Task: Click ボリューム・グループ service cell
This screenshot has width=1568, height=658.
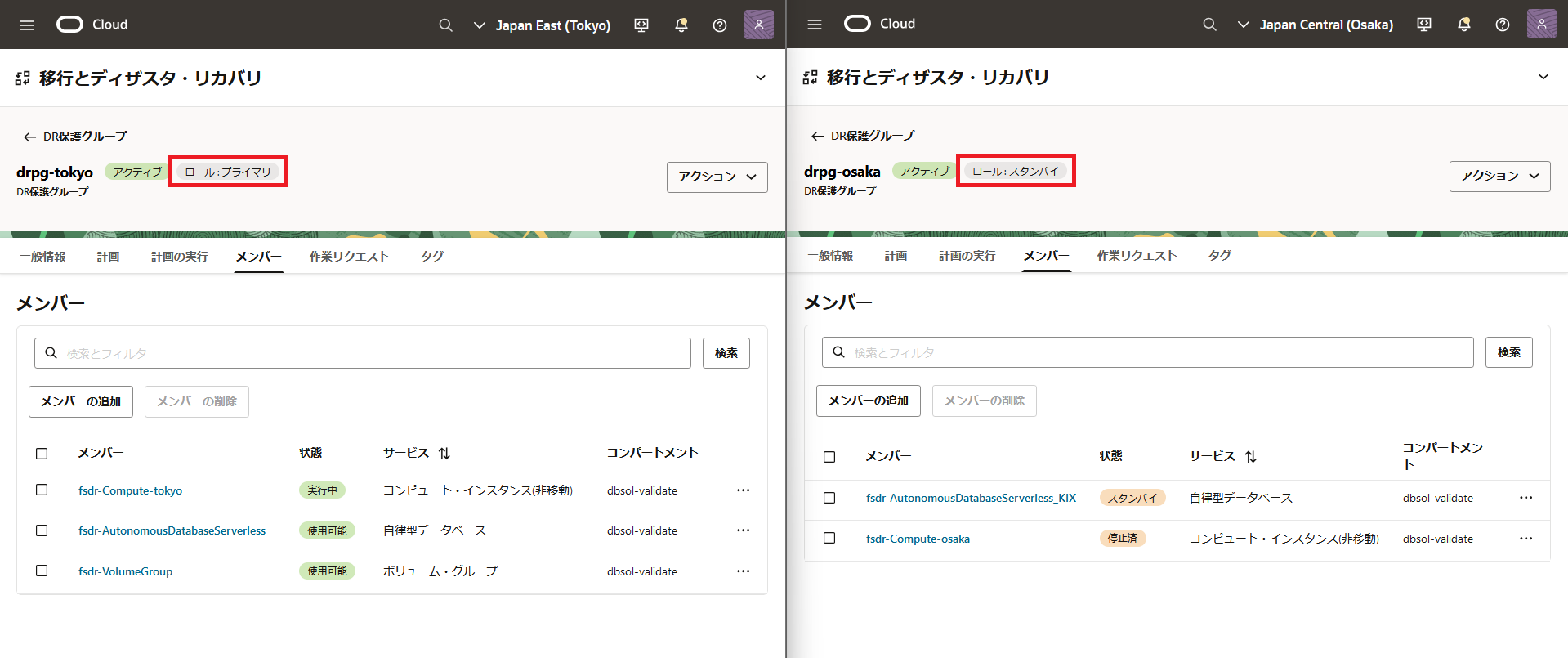Action: pyautogui.click(x=440, y=571)
